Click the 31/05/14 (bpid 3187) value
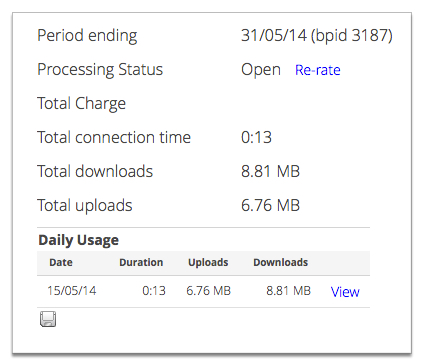 coord(317,36)
